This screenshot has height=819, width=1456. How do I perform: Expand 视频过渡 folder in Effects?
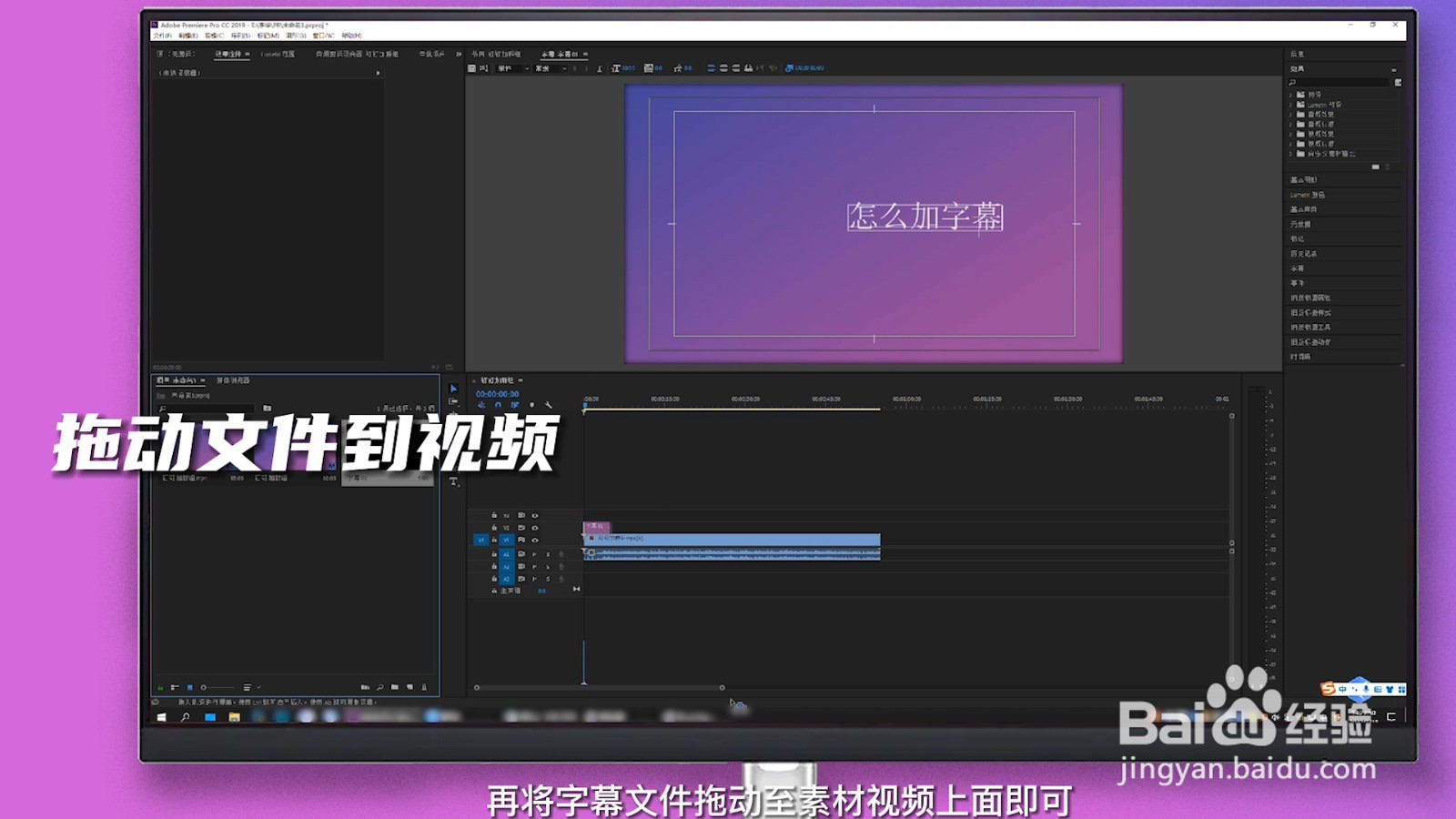click(x=1290, y=144)
